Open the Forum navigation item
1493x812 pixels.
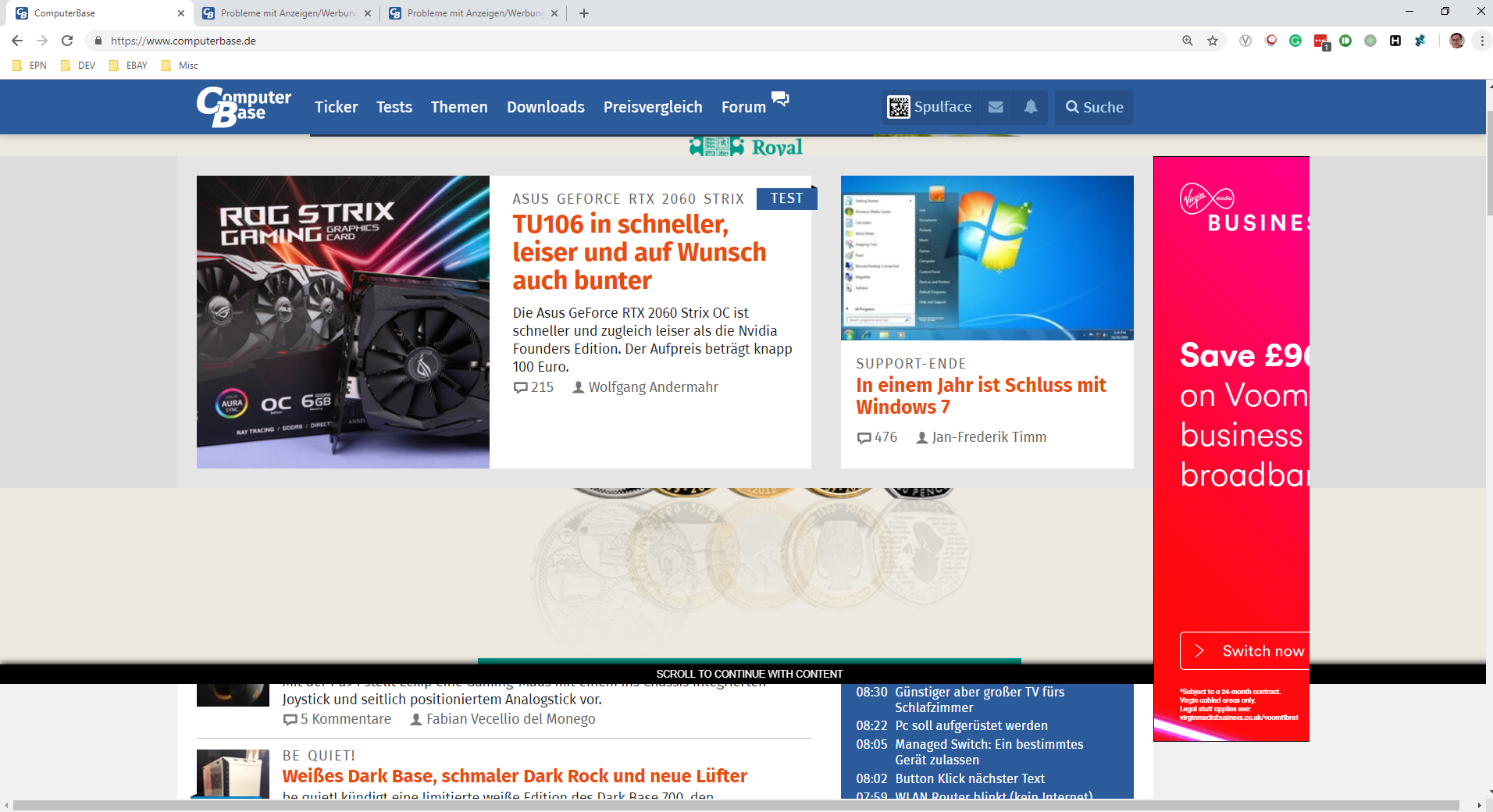(743, 107)
